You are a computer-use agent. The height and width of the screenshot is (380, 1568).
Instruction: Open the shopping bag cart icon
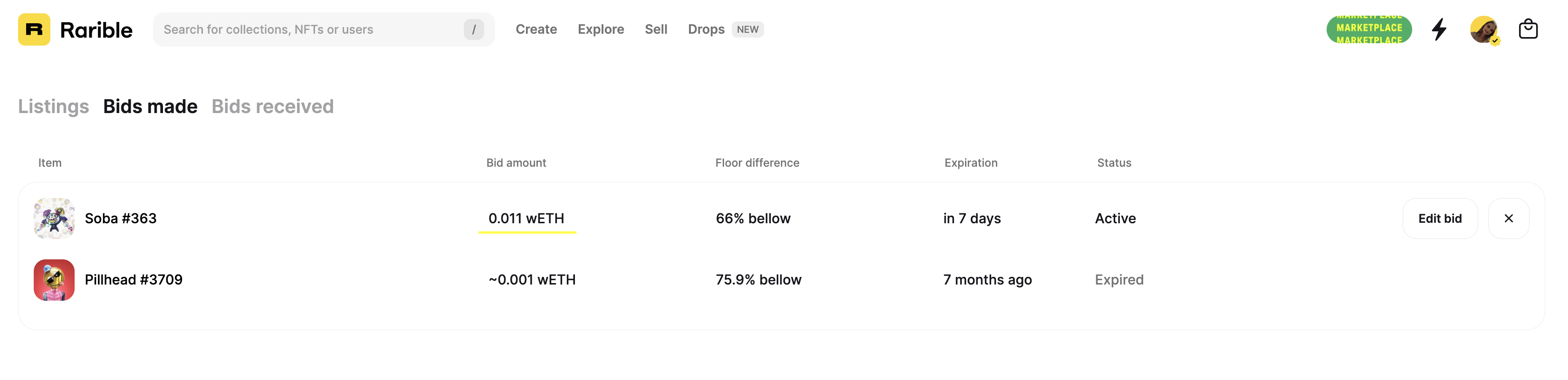coord(1528,29)
